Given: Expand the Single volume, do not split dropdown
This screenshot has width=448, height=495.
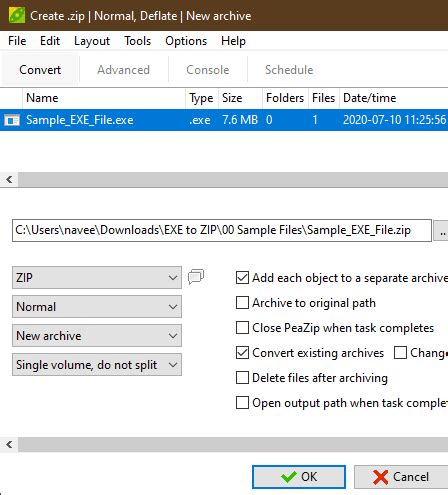Looking at the screenshot, I should click(97, 364).
